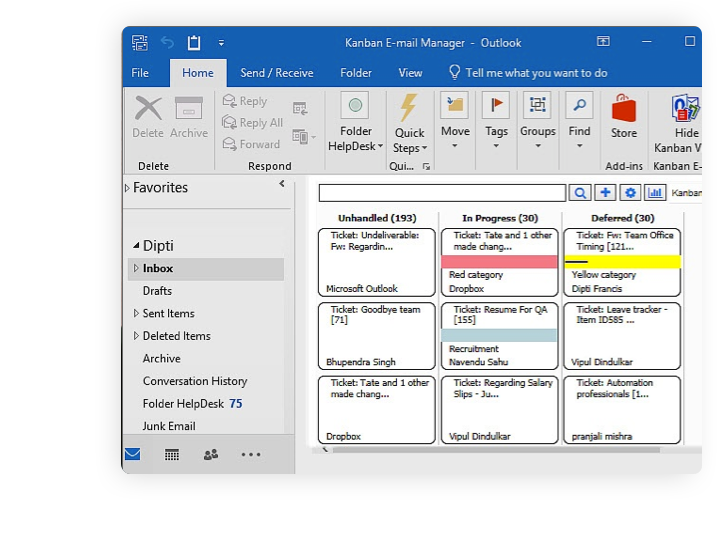Click the Quick Steps lightning icon

click(x=409, y=108)
